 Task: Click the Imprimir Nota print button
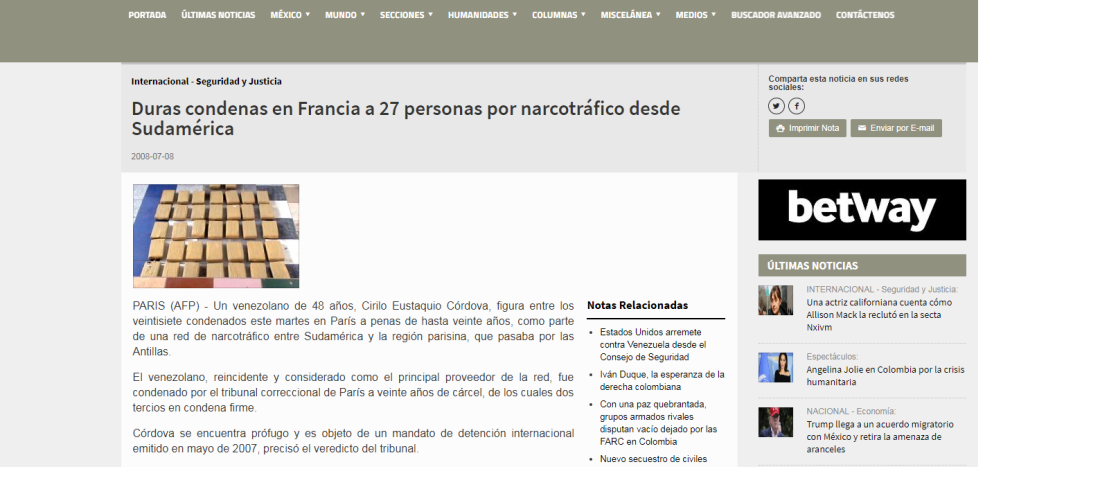[x=807, y=129]
